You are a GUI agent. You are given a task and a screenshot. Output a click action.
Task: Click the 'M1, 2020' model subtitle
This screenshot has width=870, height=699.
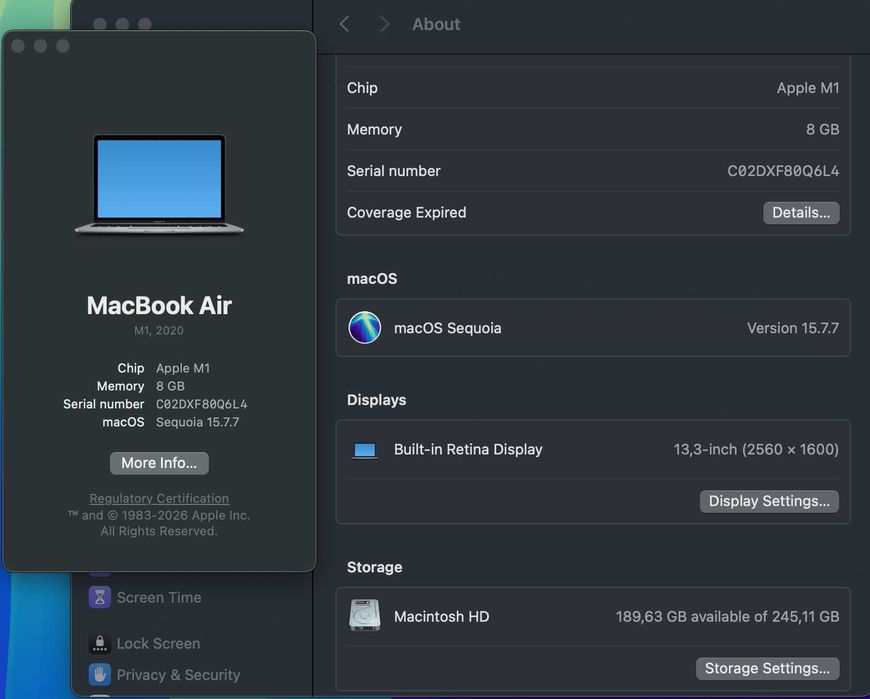coord(159,330)
